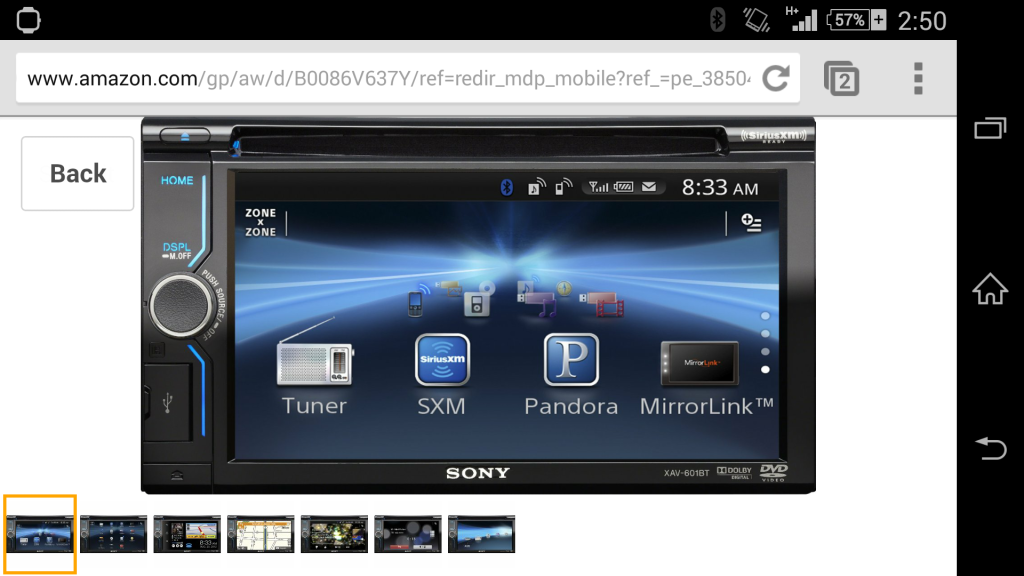Reload the Amazon page
The width and height of the screenshot is (1024, 576).
pyautogui.click(x=776, y=78)
